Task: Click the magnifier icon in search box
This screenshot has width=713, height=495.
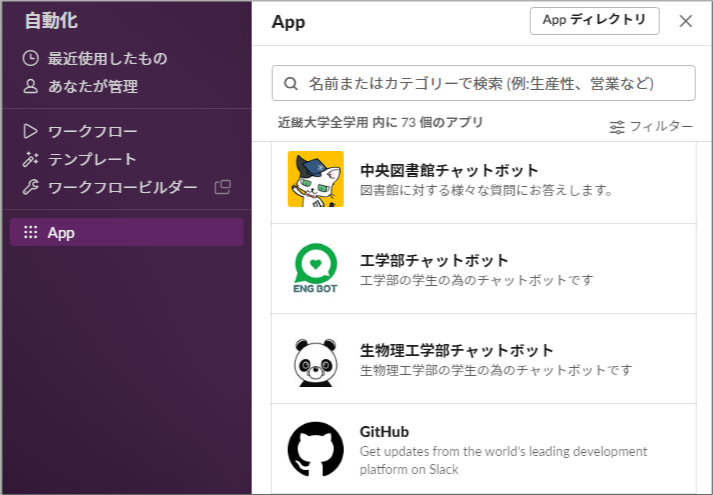Action: tap(292, 84)
